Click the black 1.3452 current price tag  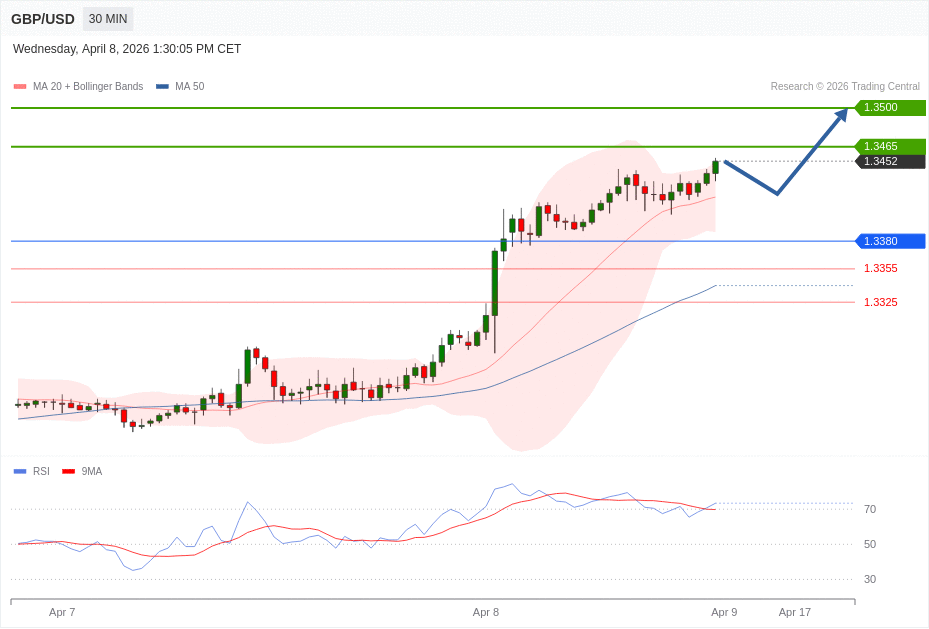point(889,161)
